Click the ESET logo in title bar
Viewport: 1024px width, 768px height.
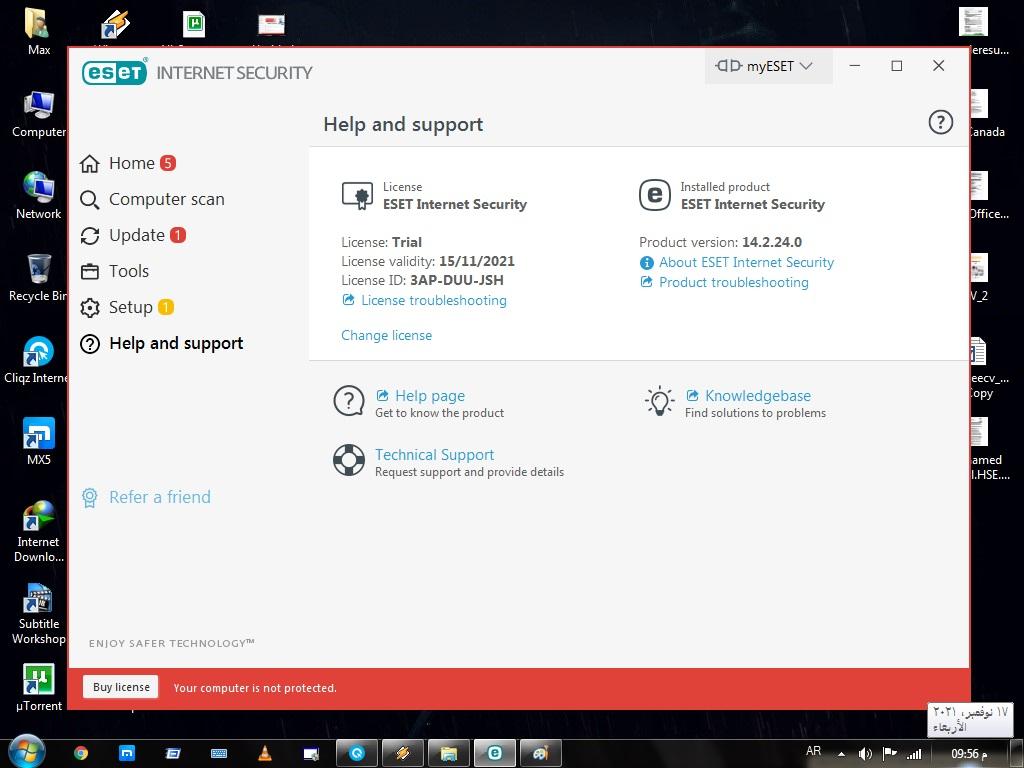(115, 72)
